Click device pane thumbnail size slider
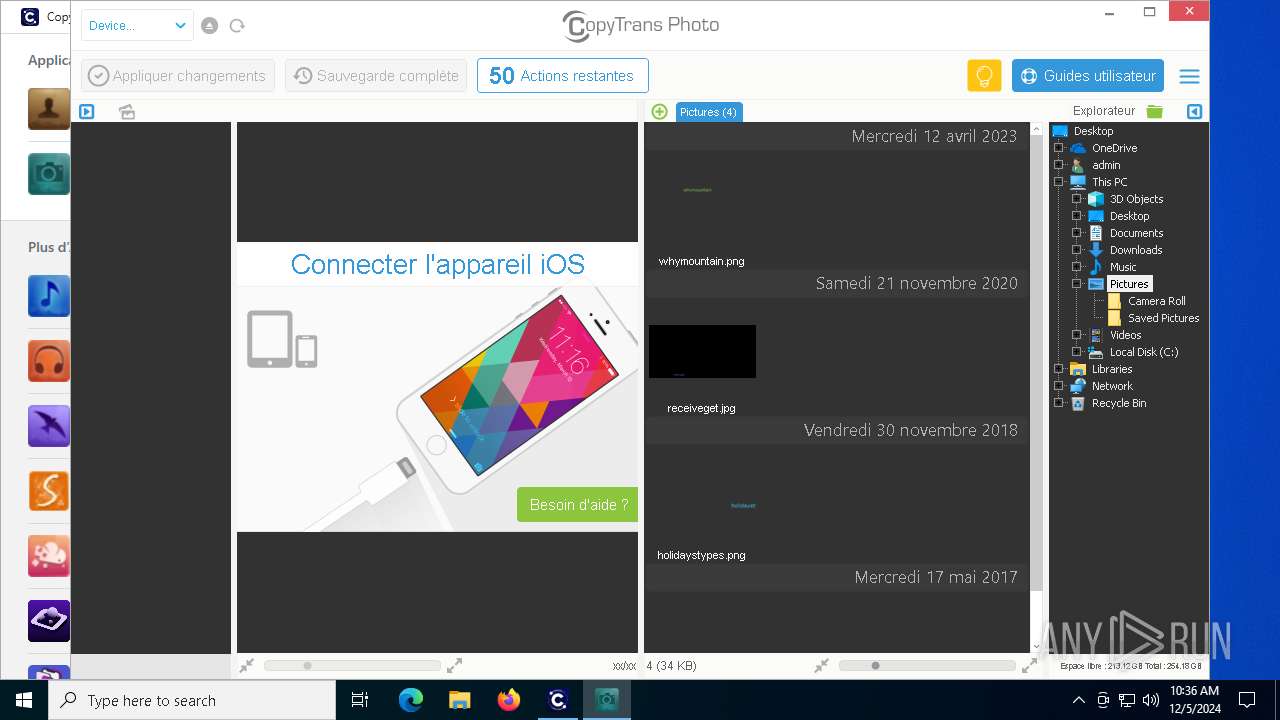The width and height of the screenshot is (1280, 720). click(x=352, y=665)
